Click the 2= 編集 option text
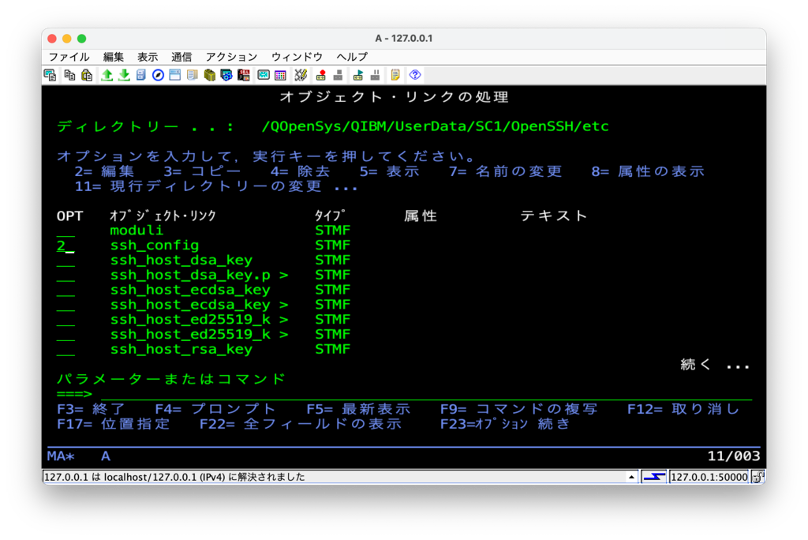 104,172
